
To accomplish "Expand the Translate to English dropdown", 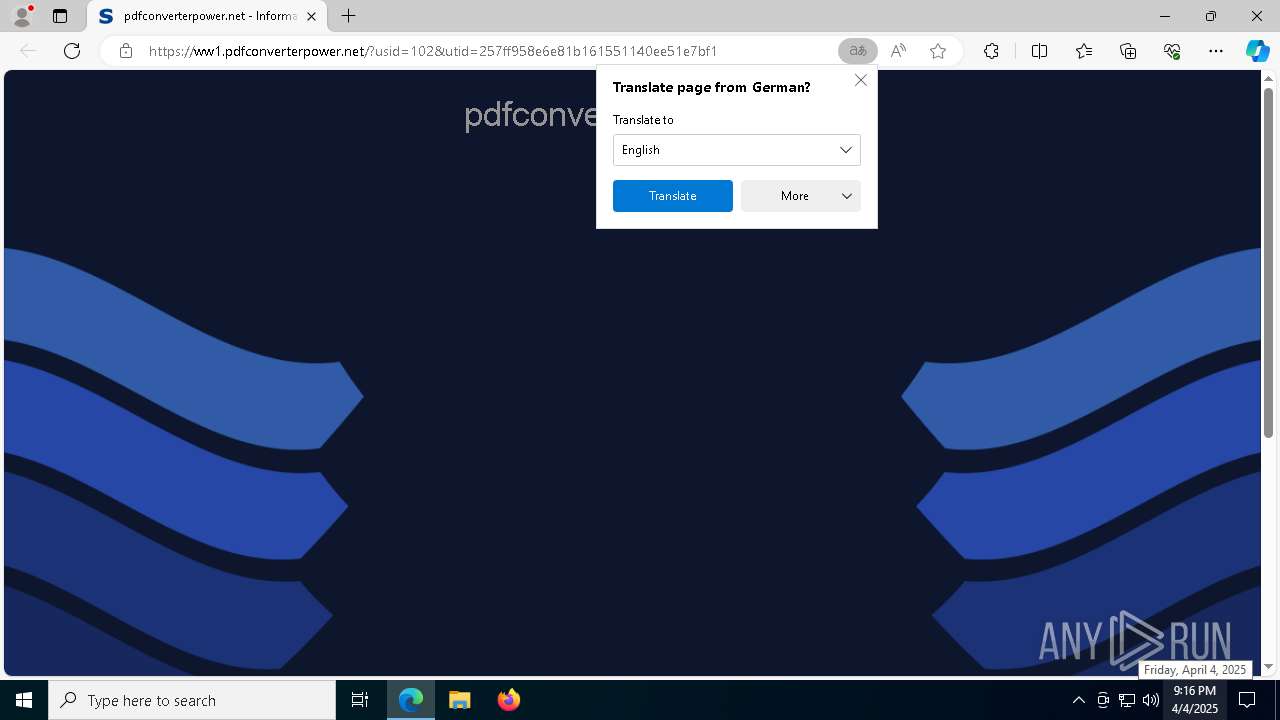I will tap(737, 150).
